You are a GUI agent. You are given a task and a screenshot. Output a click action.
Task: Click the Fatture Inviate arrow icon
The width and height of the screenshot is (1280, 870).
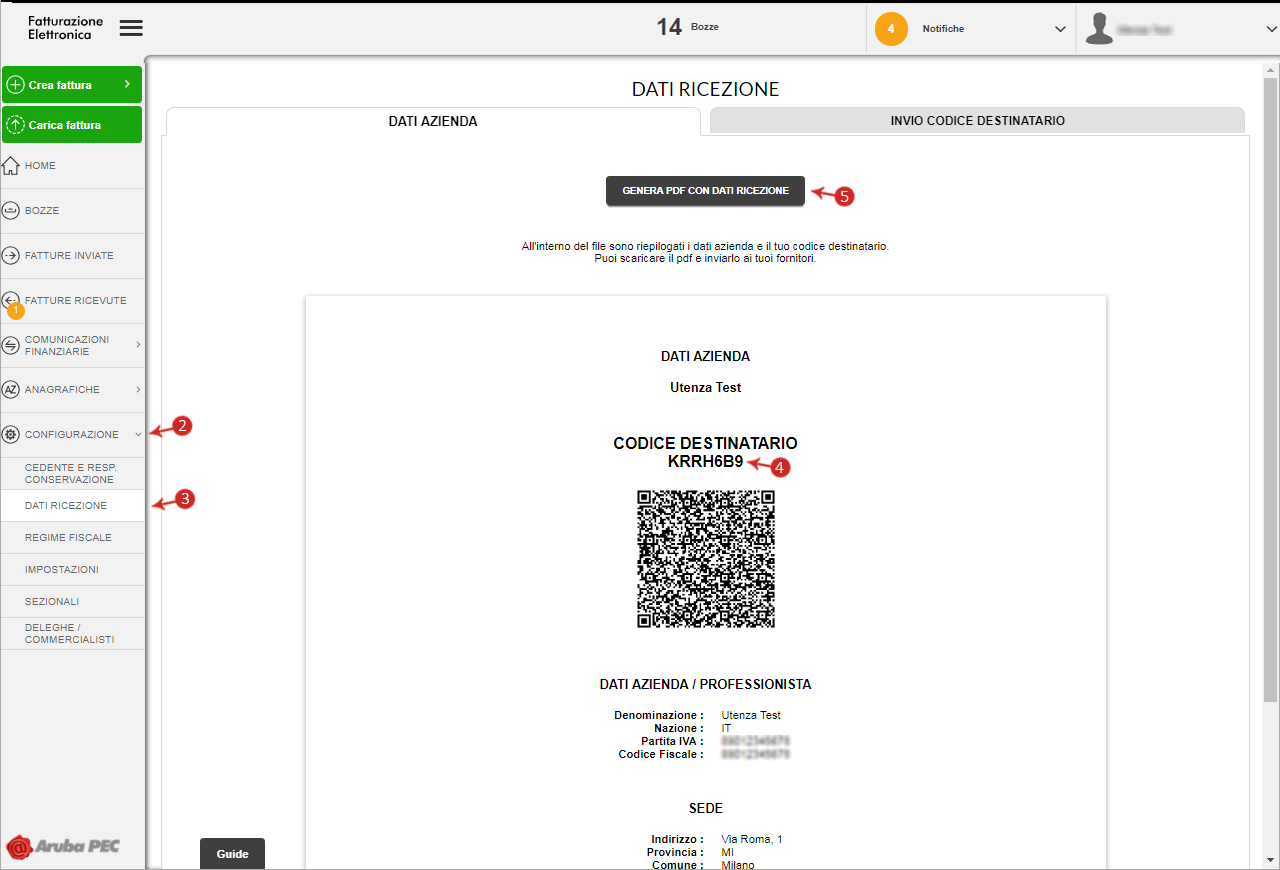click(11, 256)
